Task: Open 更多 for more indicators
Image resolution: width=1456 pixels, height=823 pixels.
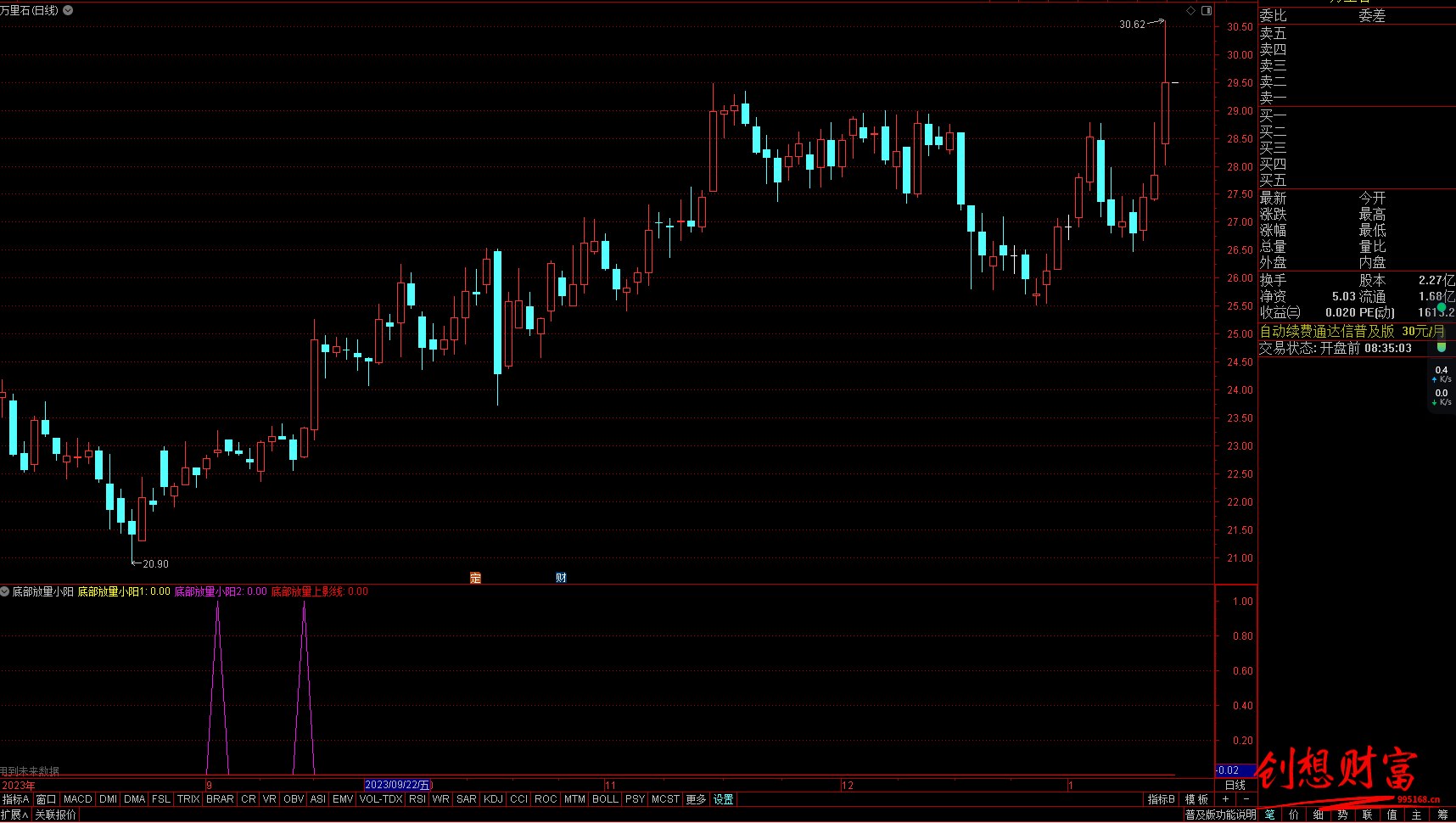Action: click(x=696, y=799)
